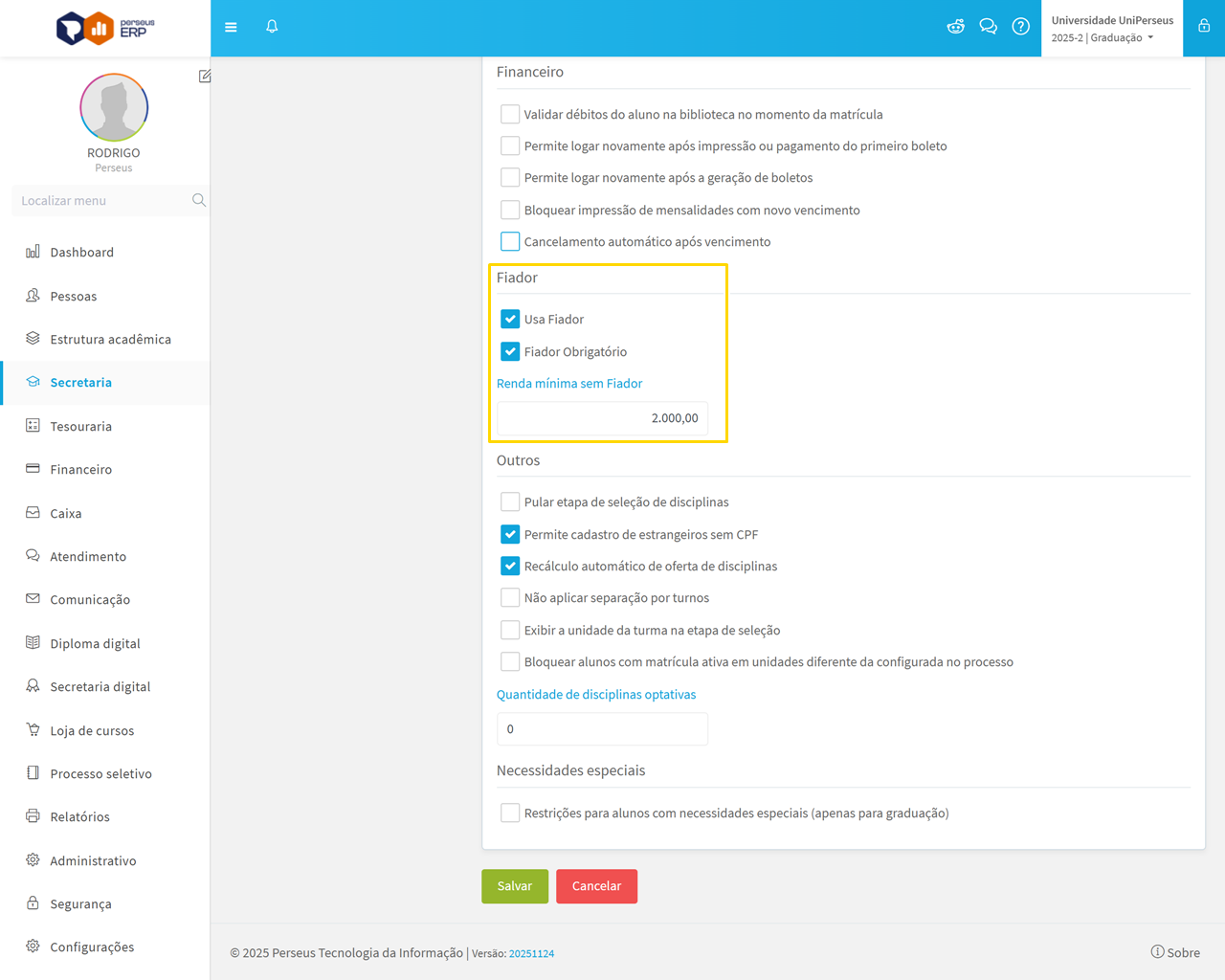Click the edit profile icon
The width and height of the screenshot is (1225, 980).
coord(205,76)
